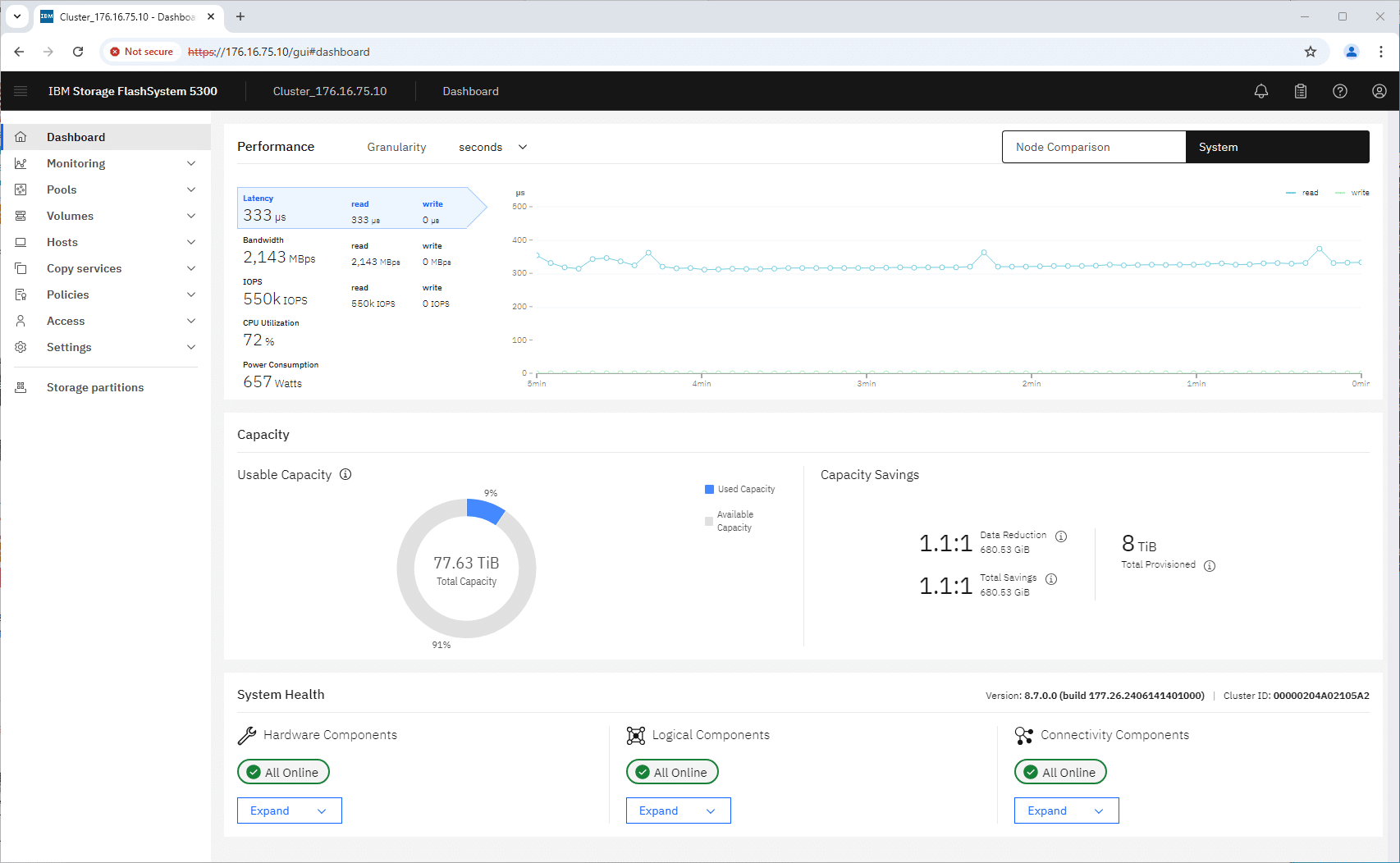Open the Granularity seconds dropdown

click(x=492, y=147)
